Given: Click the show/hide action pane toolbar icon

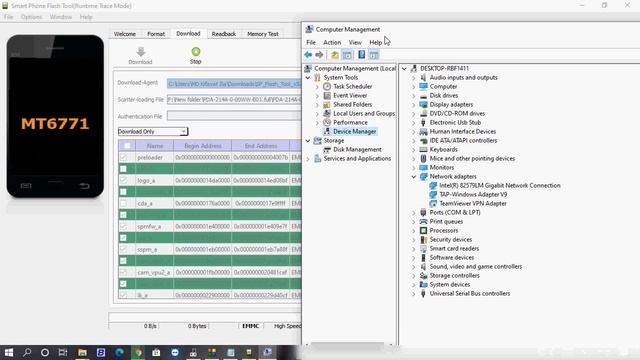Looking at the screenshot, I should click(374, 55).
